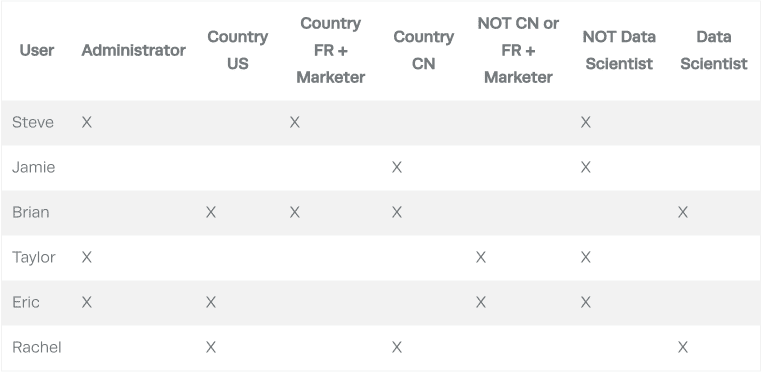Select the Country FR + Marketer header

click(x=330, y=50)
